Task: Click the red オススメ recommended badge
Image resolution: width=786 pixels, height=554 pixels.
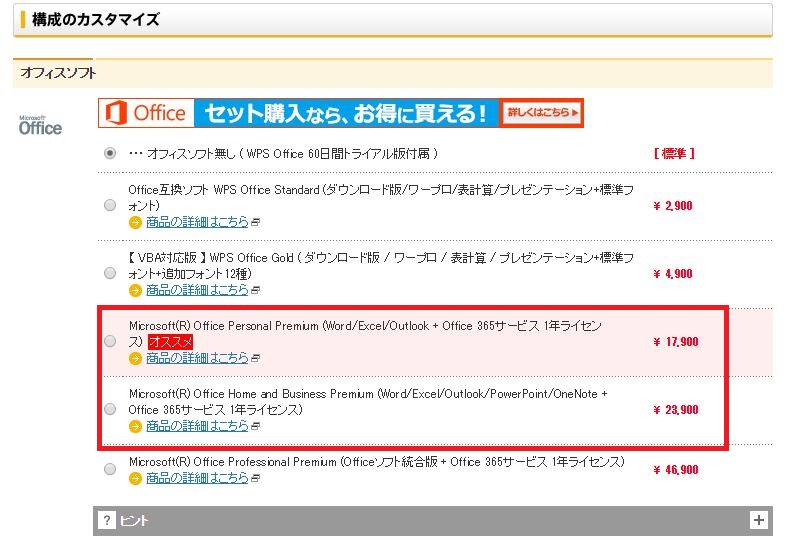Action: (x=170, y=341)
